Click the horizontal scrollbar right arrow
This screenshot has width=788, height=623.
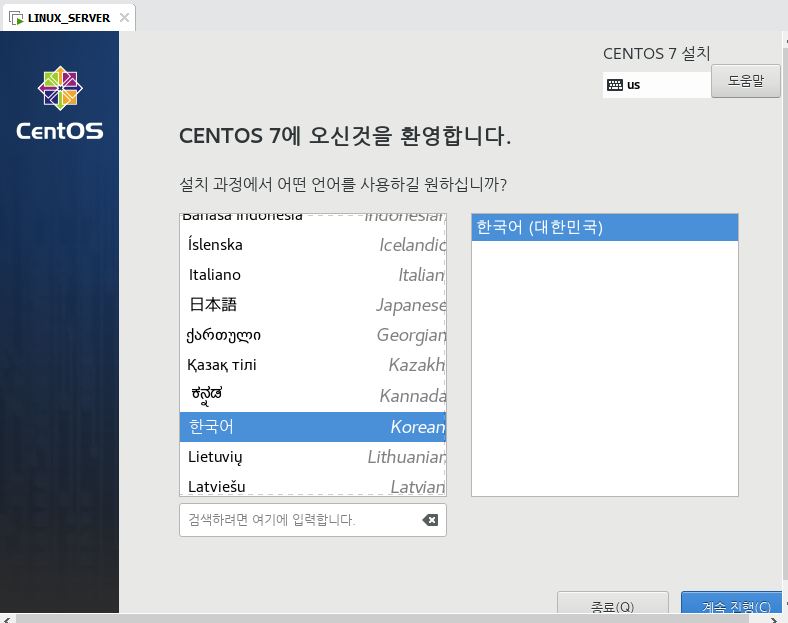tap(774, 619)
